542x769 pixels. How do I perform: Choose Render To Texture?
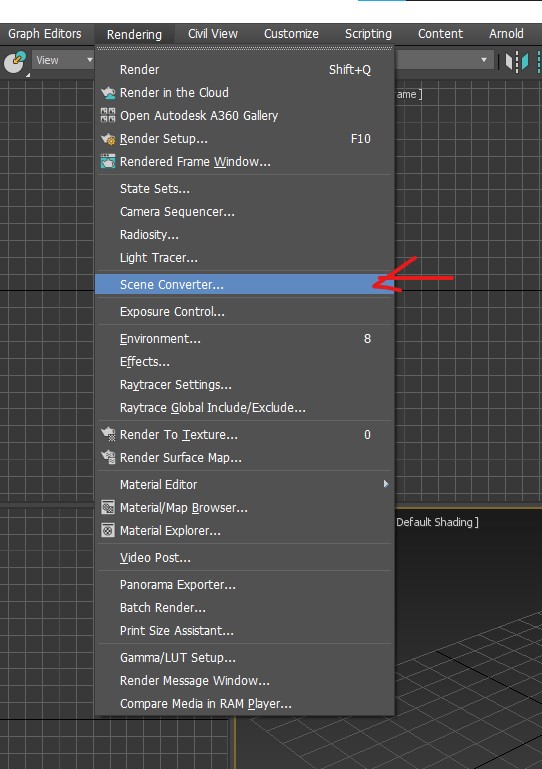click(245, 435)
